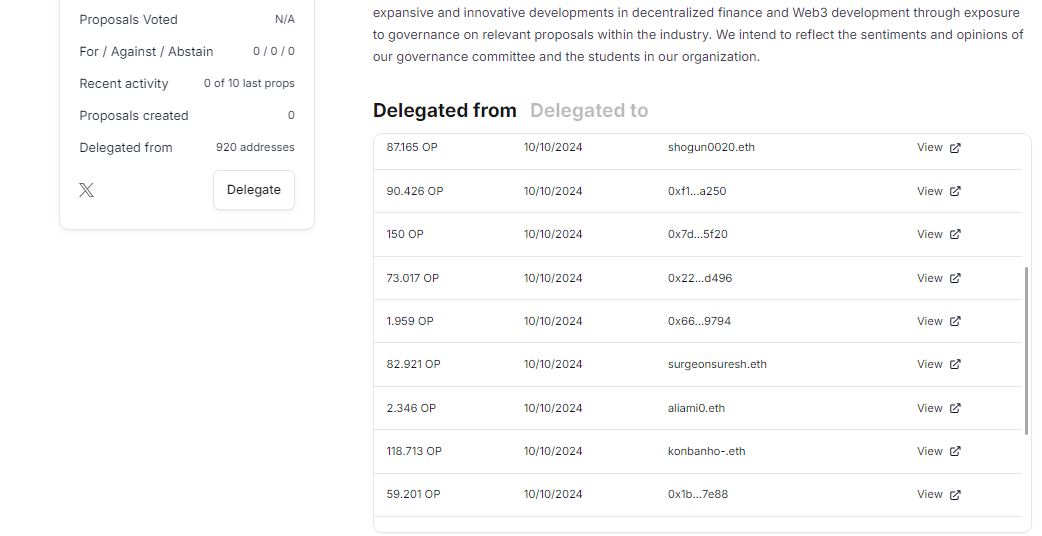Click external link icon for aliami0.eth
Viewport: 1042px width, 536px height.
(x=955, y=408)
